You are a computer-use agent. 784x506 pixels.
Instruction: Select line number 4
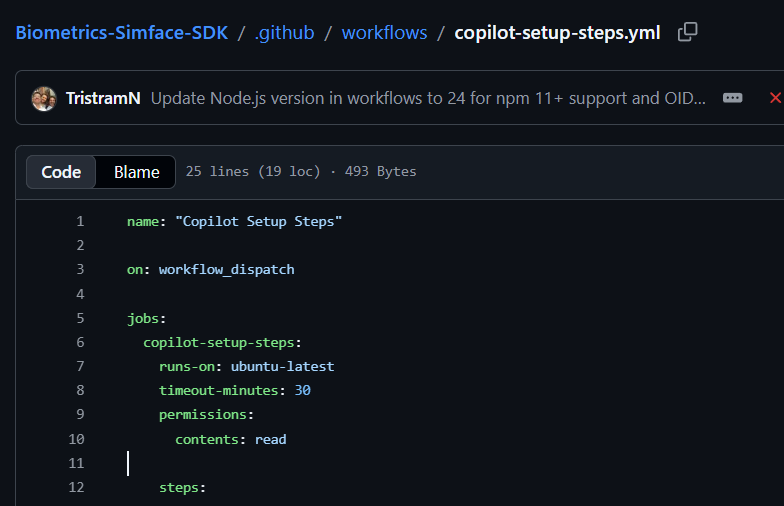click(x=80, y=294)
